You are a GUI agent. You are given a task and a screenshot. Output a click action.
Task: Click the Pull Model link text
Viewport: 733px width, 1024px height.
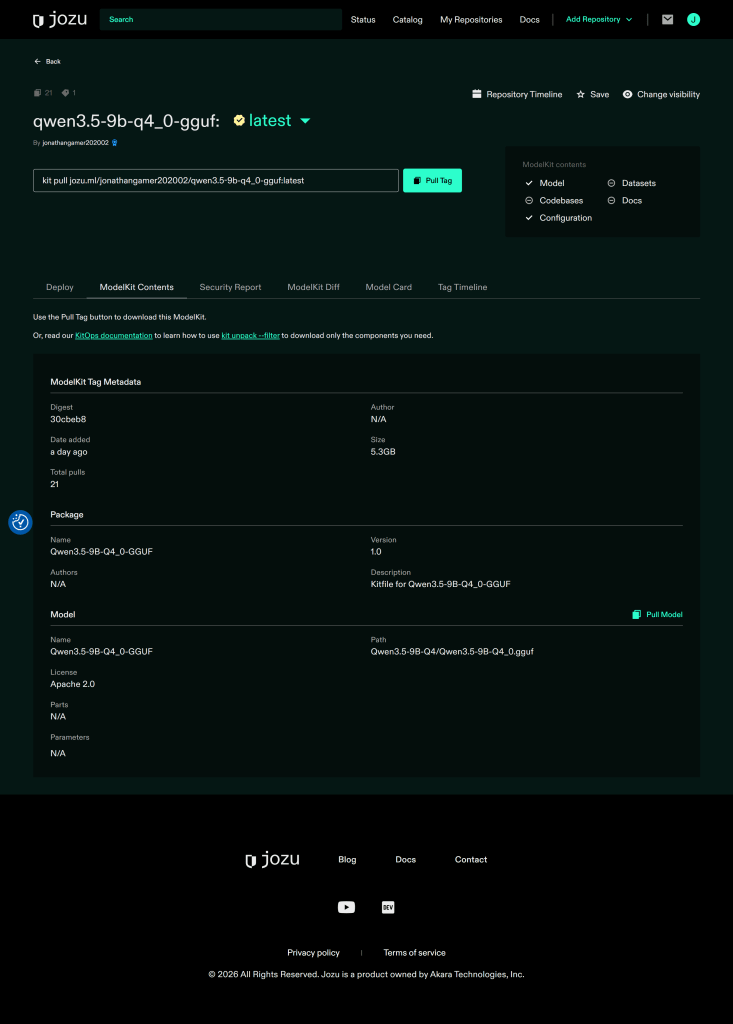point(664,615)
